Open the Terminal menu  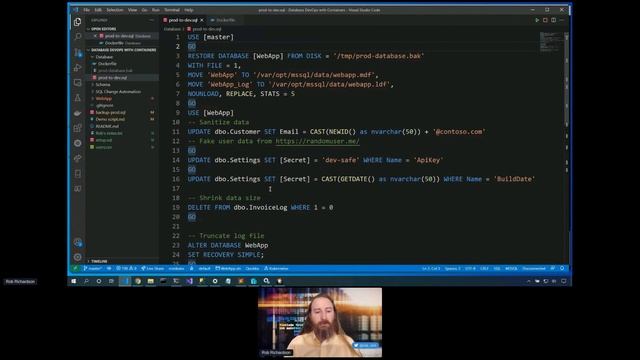point(172,10)
